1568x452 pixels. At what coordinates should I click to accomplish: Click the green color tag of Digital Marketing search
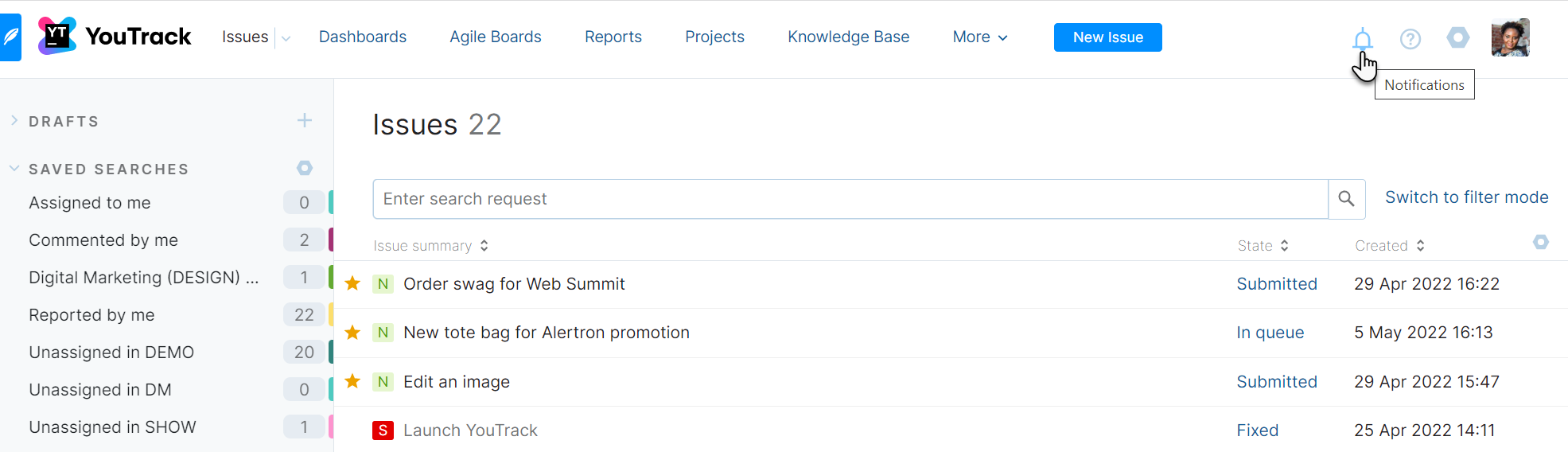point(331,277)
